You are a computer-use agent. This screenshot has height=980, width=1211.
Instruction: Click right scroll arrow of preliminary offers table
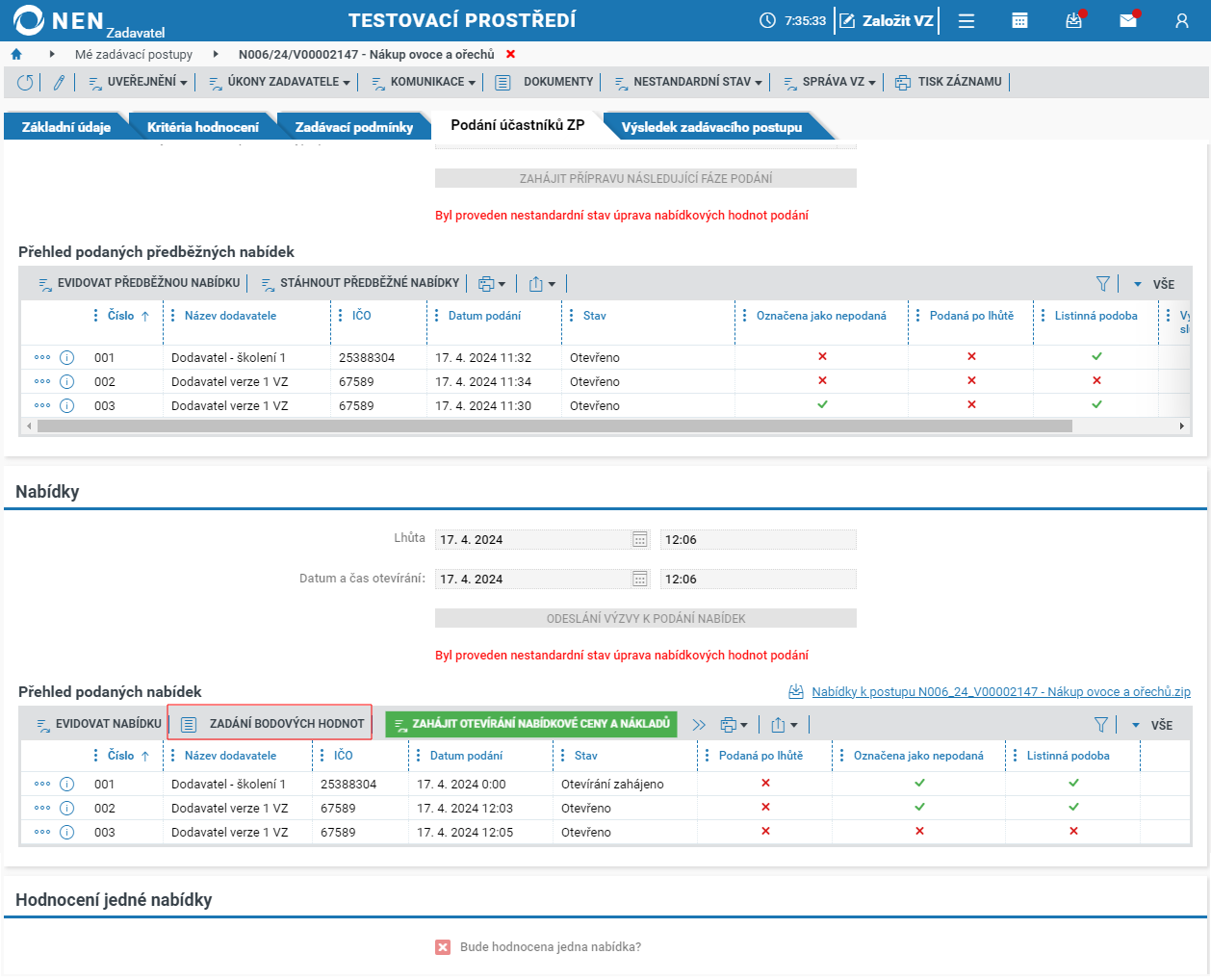tap(1182, 426)
